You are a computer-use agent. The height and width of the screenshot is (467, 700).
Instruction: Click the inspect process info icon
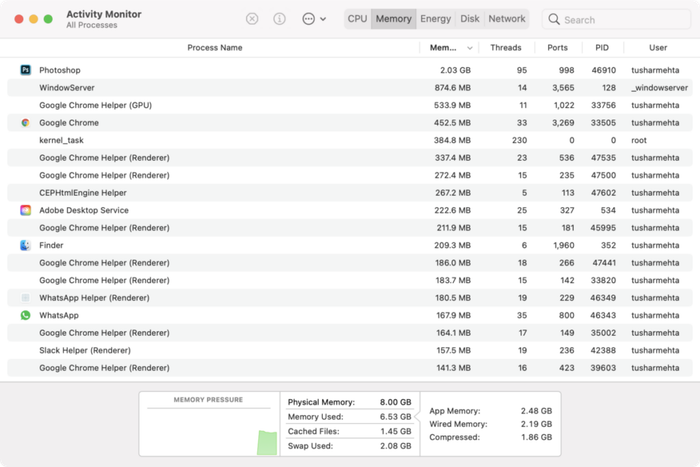(x=279, y=19)
